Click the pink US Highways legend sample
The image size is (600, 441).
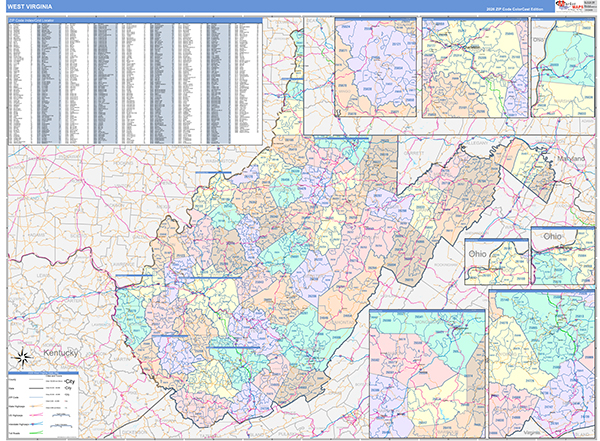[36, 415]
